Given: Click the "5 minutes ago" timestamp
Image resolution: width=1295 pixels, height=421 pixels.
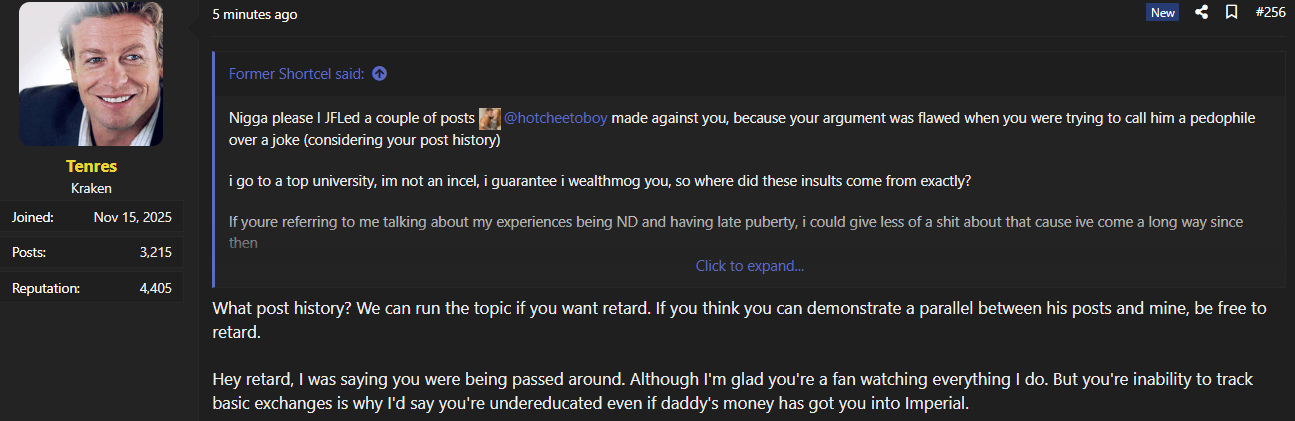Looking at the screenshot, I should click(x=254, y=14).
